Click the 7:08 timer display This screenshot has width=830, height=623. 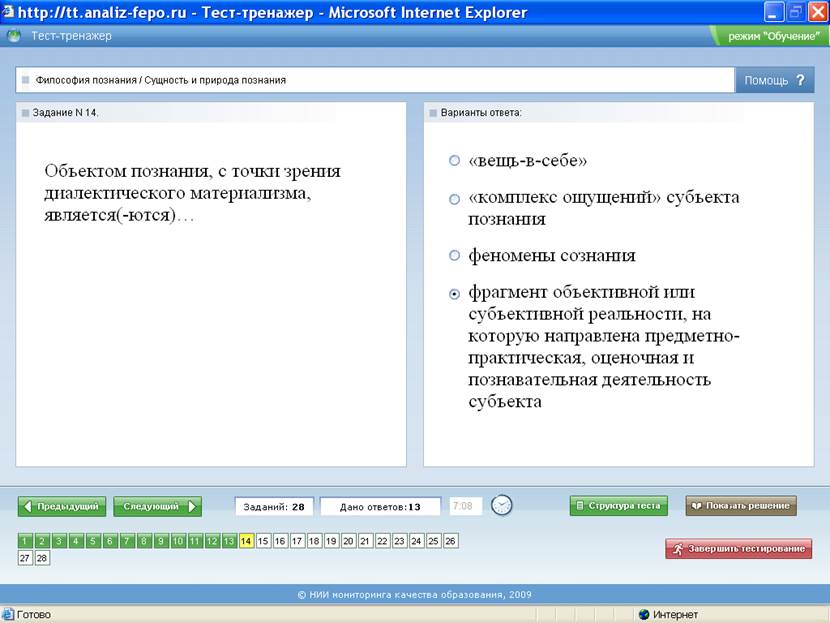click(x=465, y=506)
